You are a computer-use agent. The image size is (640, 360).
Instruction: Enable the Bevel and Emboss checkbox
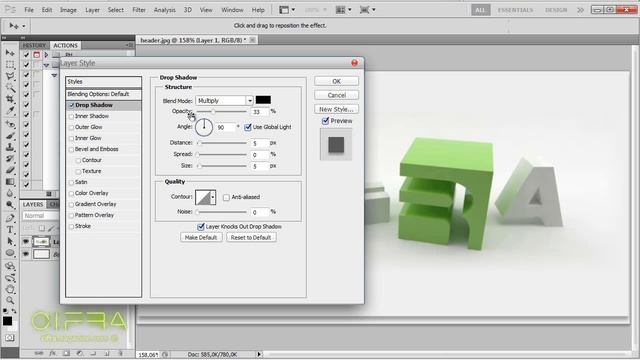pyautogui.click(x=71, y=149)
